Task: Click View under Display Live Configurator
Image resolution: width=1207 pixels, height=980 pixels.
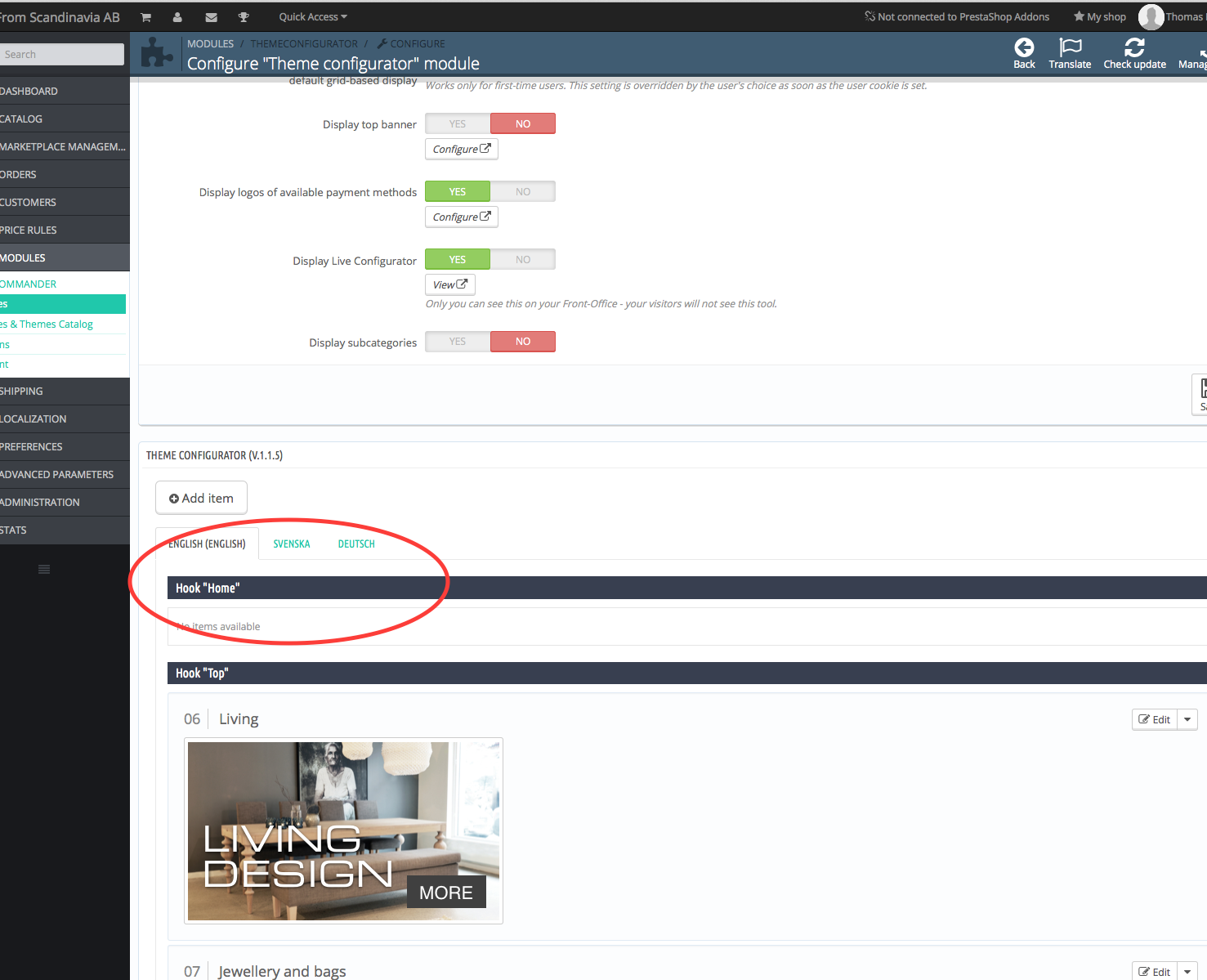Action: pos(450,284)
